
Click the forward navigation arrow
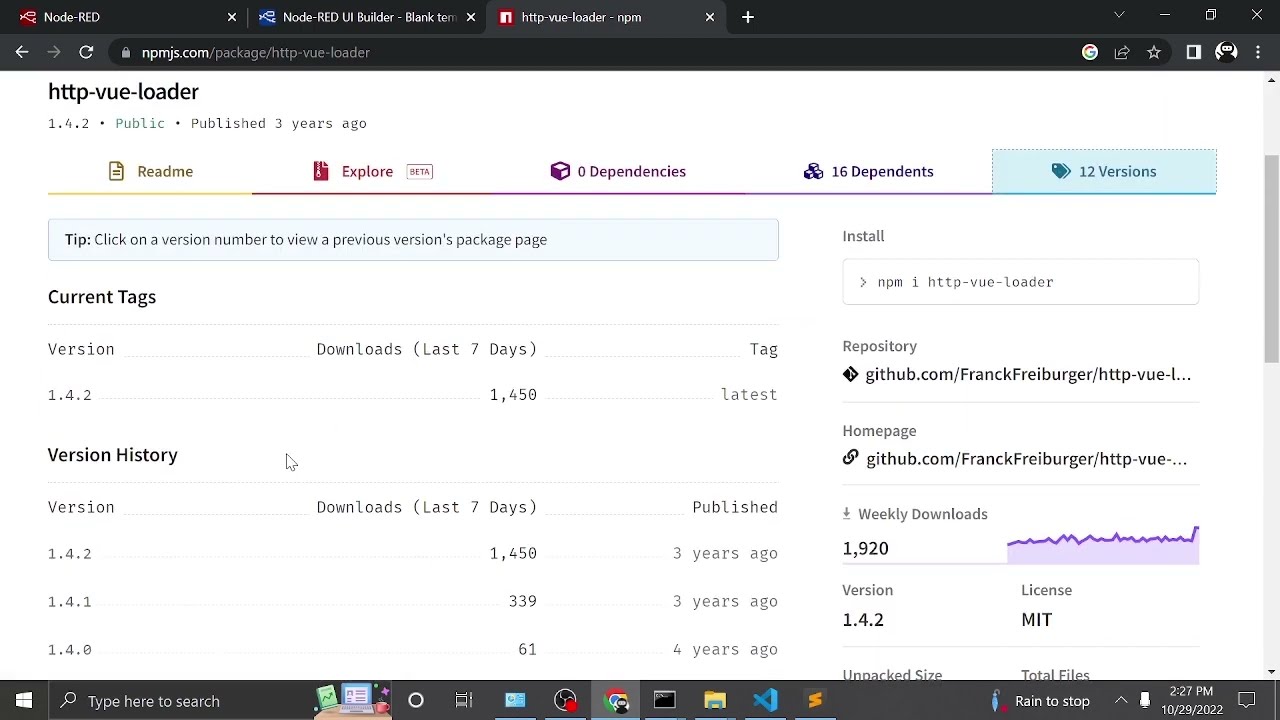(x=54, y=52)
